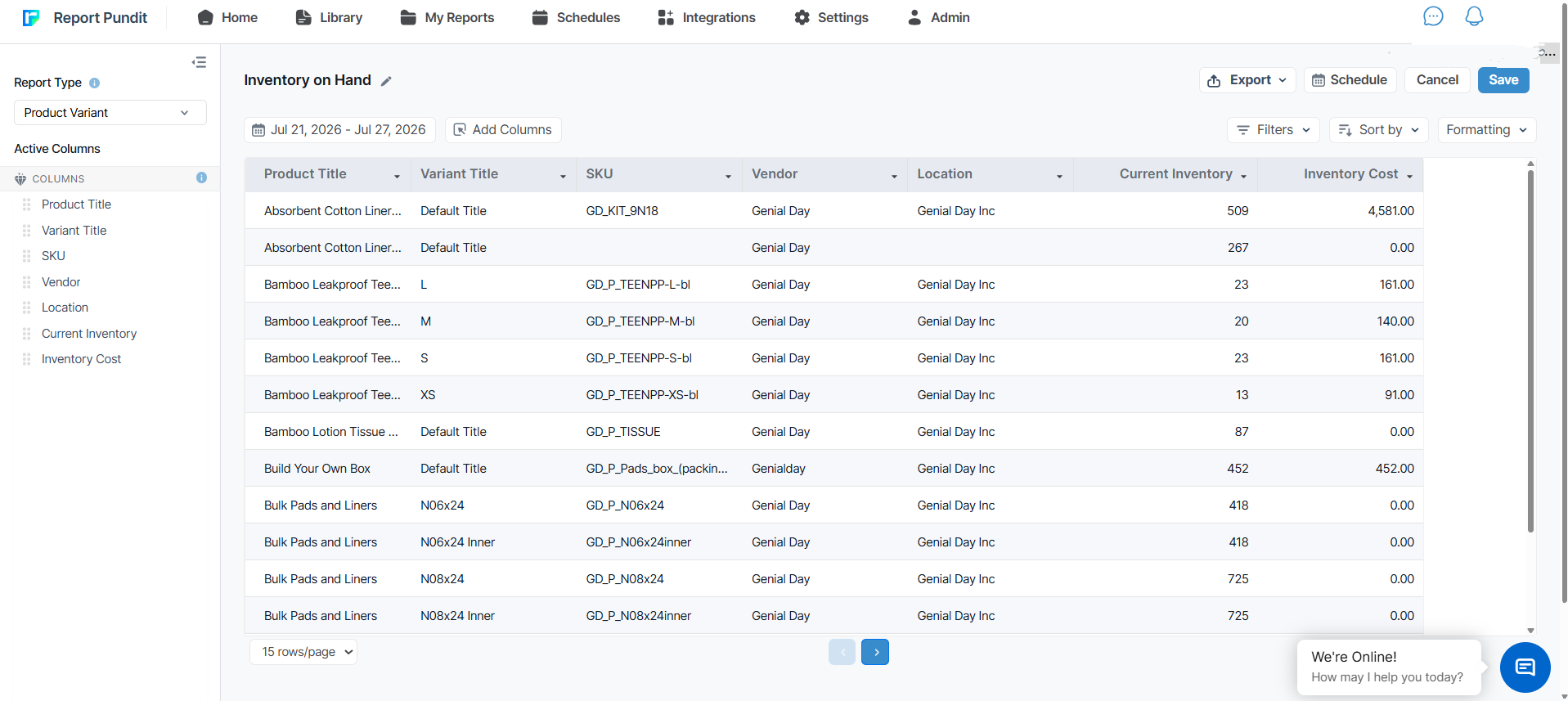Click drag handle beside Vendor column
The image size is (1568, 701).
[x=27, y=282]
